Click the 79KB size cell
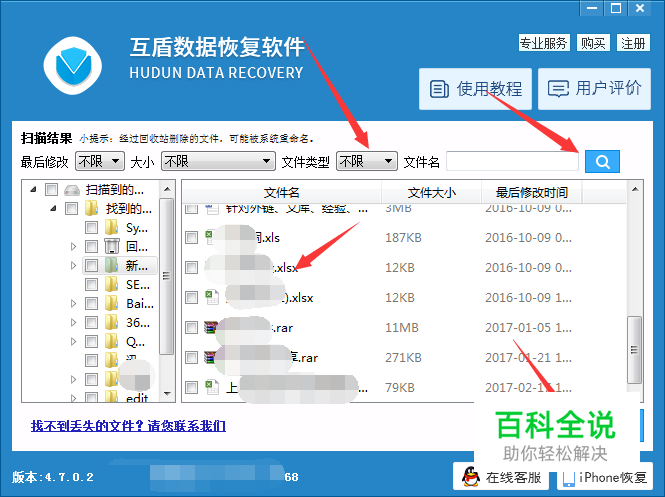The width and height of the screenshot is (665, 497). click(x=400, y=388)
